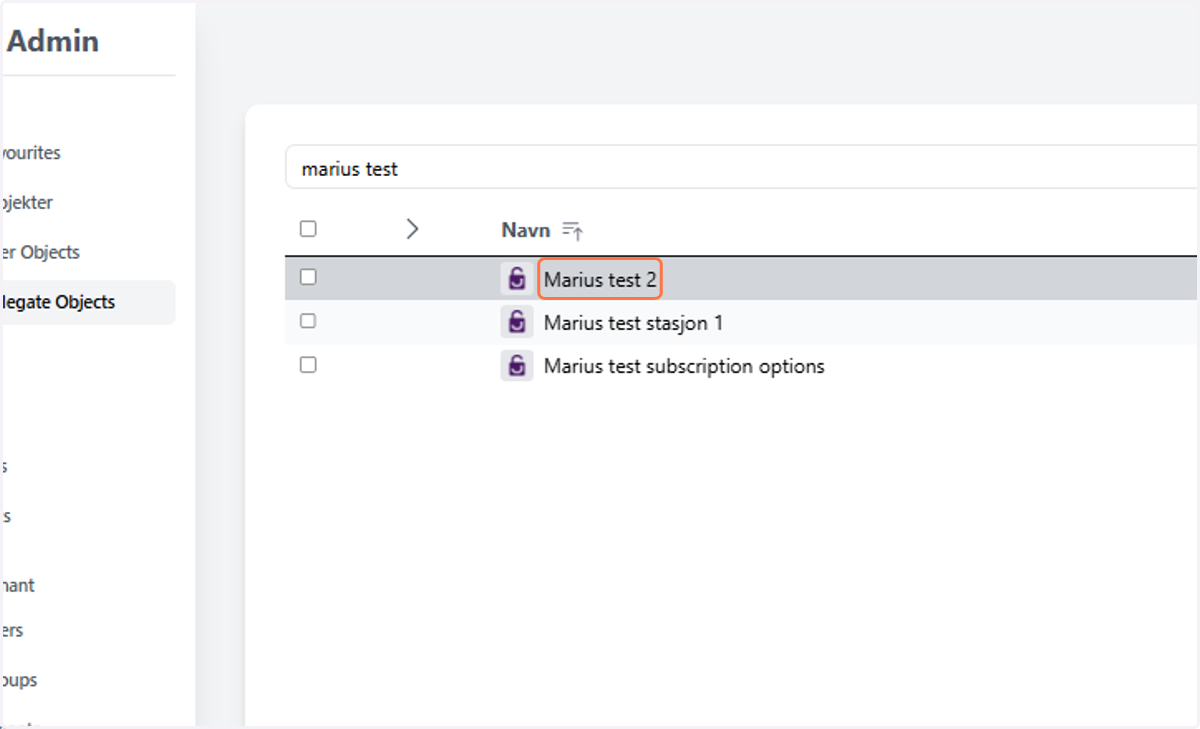Click the Navn column header
Viewport: 1200px width, 729px height.
pos(526,230)
